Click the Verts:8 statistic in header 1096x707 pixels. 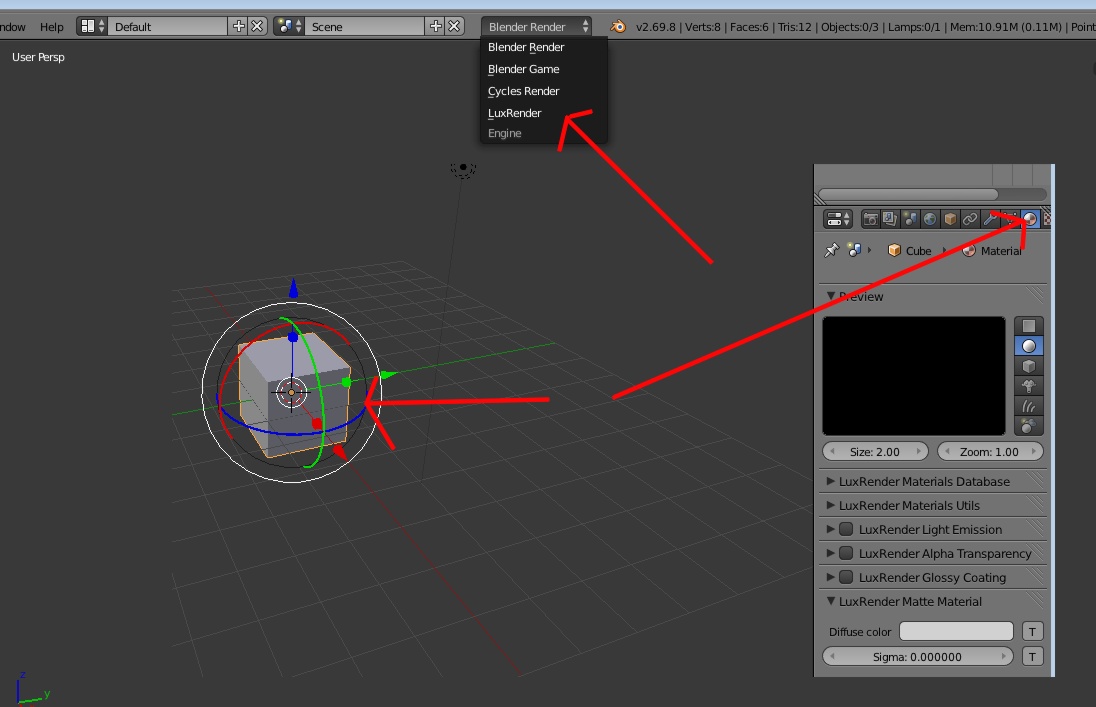[x=702, y=27]
